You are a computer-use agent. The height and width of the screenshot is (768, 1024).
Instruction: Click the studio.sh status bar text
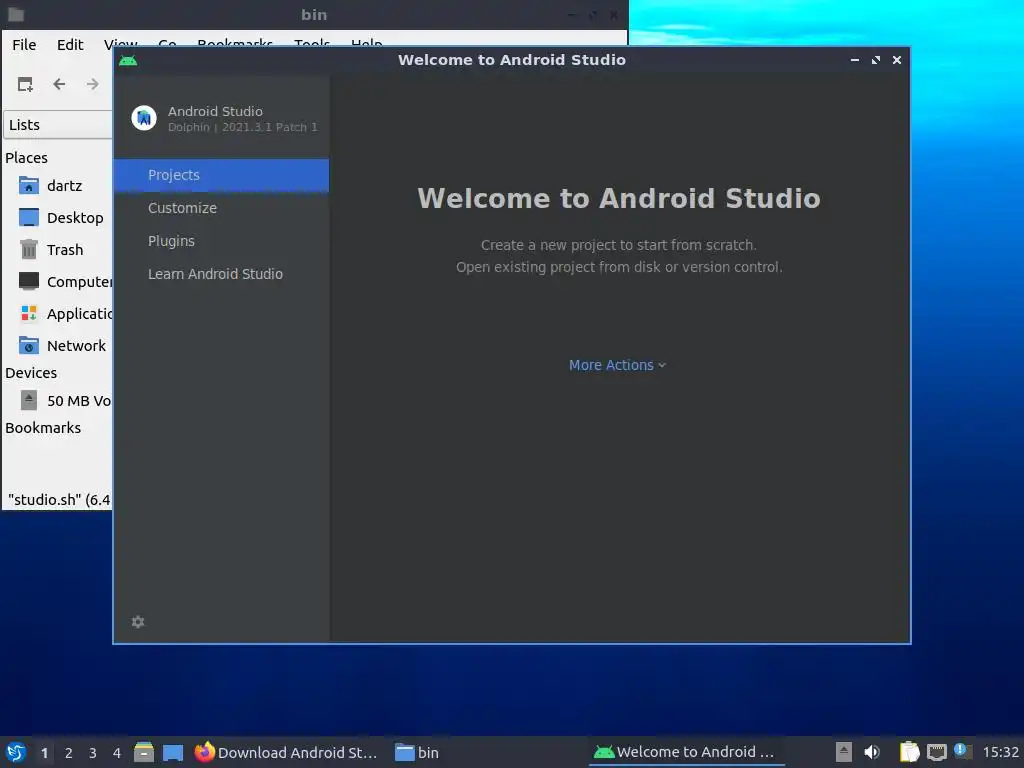tap(59, 500)
